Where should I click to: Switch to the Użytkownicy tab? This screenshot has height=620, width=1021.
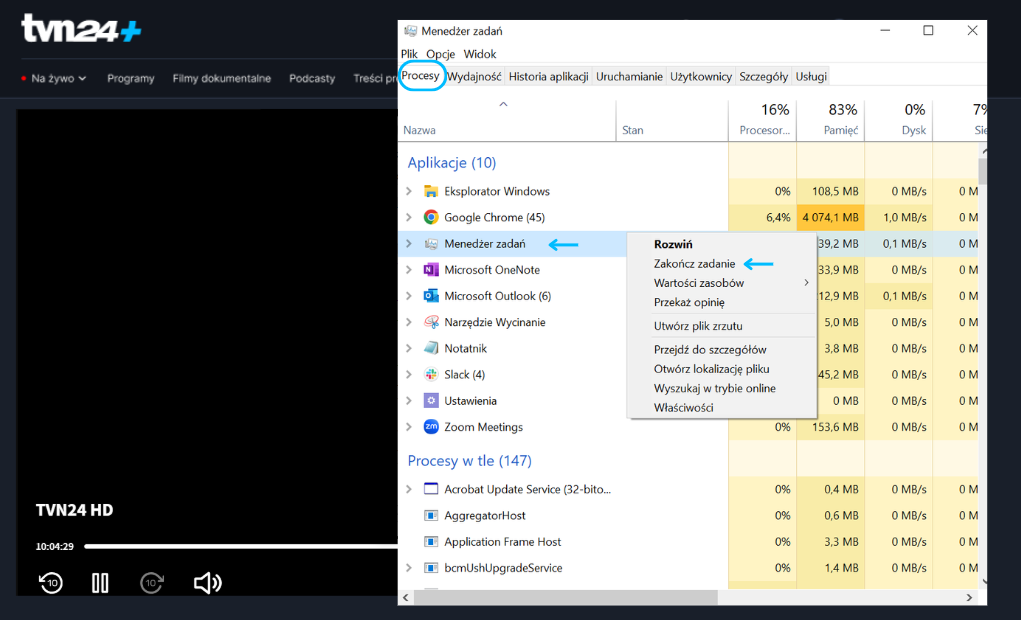tap(701, 76)
